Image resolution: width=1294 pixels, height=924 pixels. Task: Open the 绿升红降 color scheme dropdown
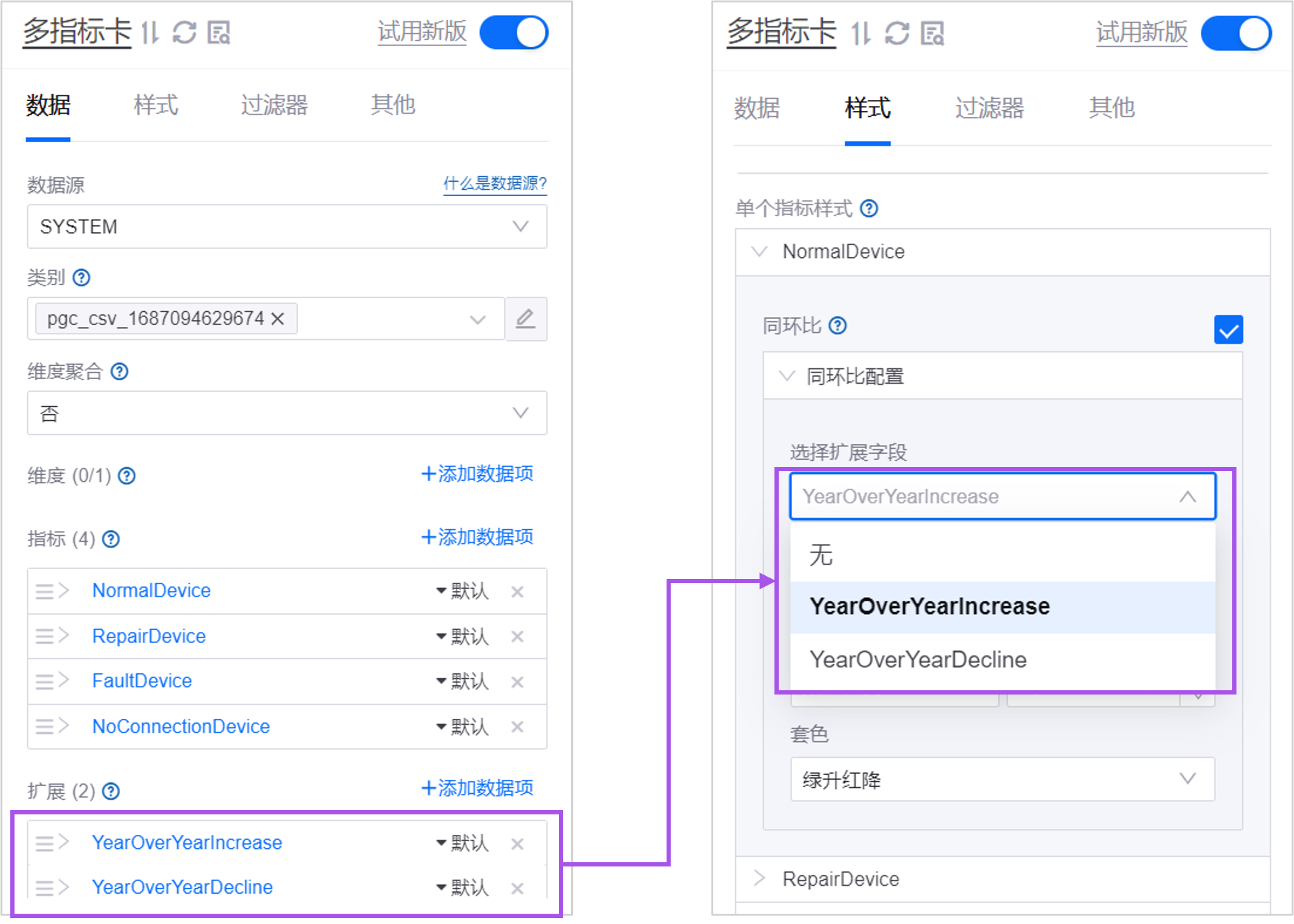point(1002,779)
